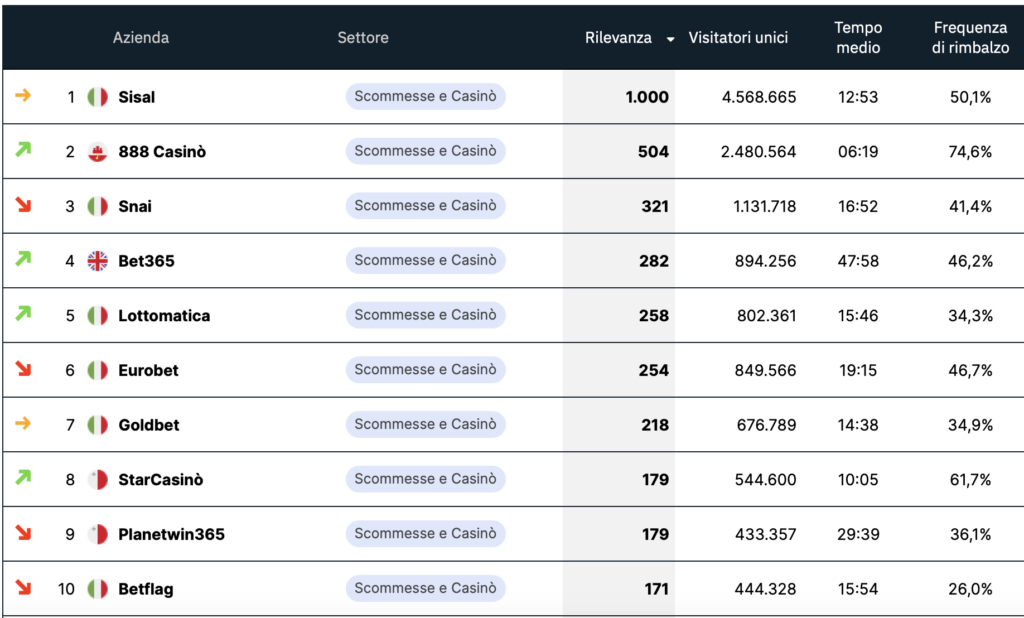1024x618 pixels.
Task: Click the Italian flag next to Snai
Action: 97,206
